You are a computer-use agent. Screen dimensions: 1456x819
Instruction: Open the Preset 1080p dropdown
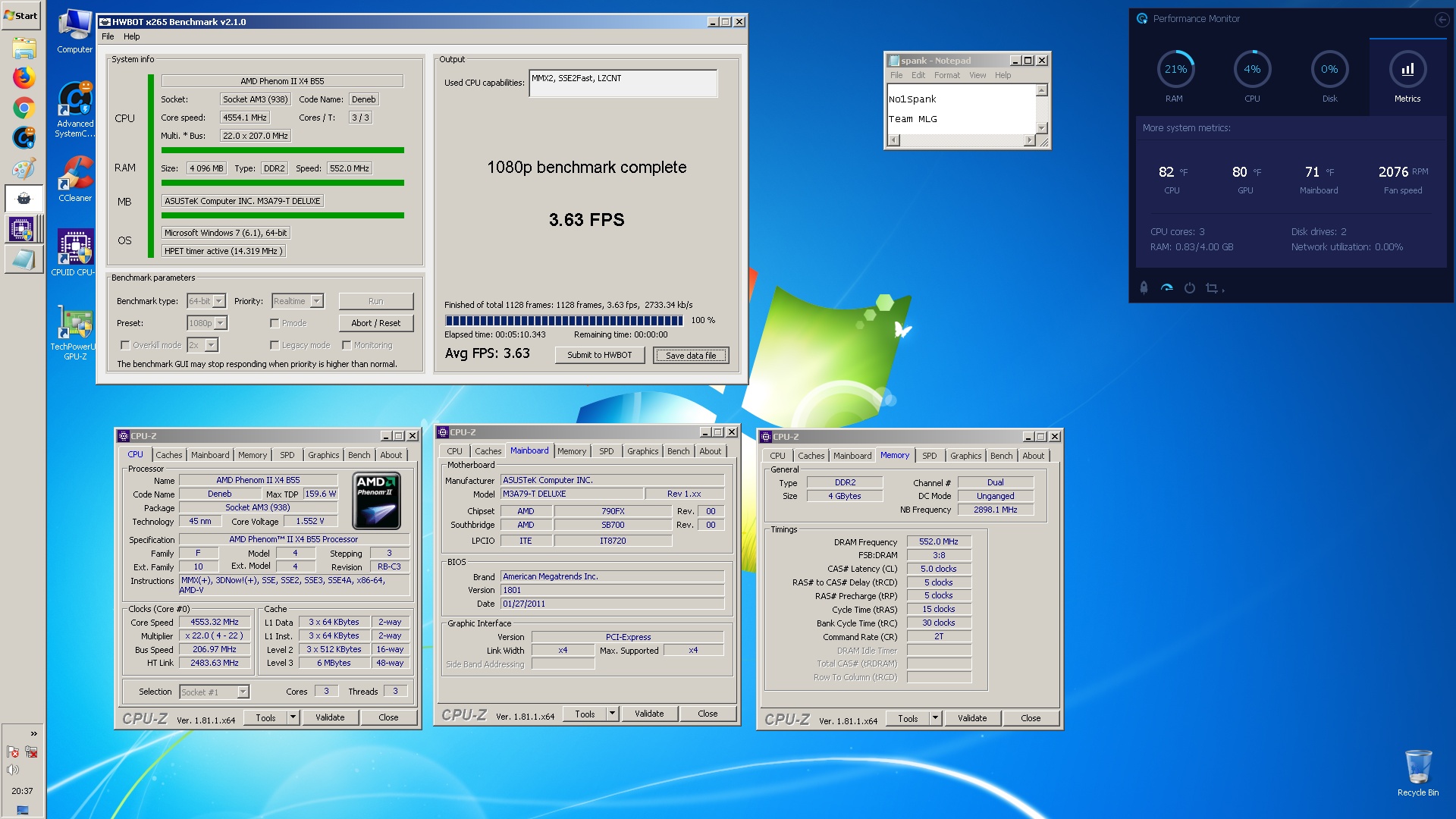click(x=221, y=323)
